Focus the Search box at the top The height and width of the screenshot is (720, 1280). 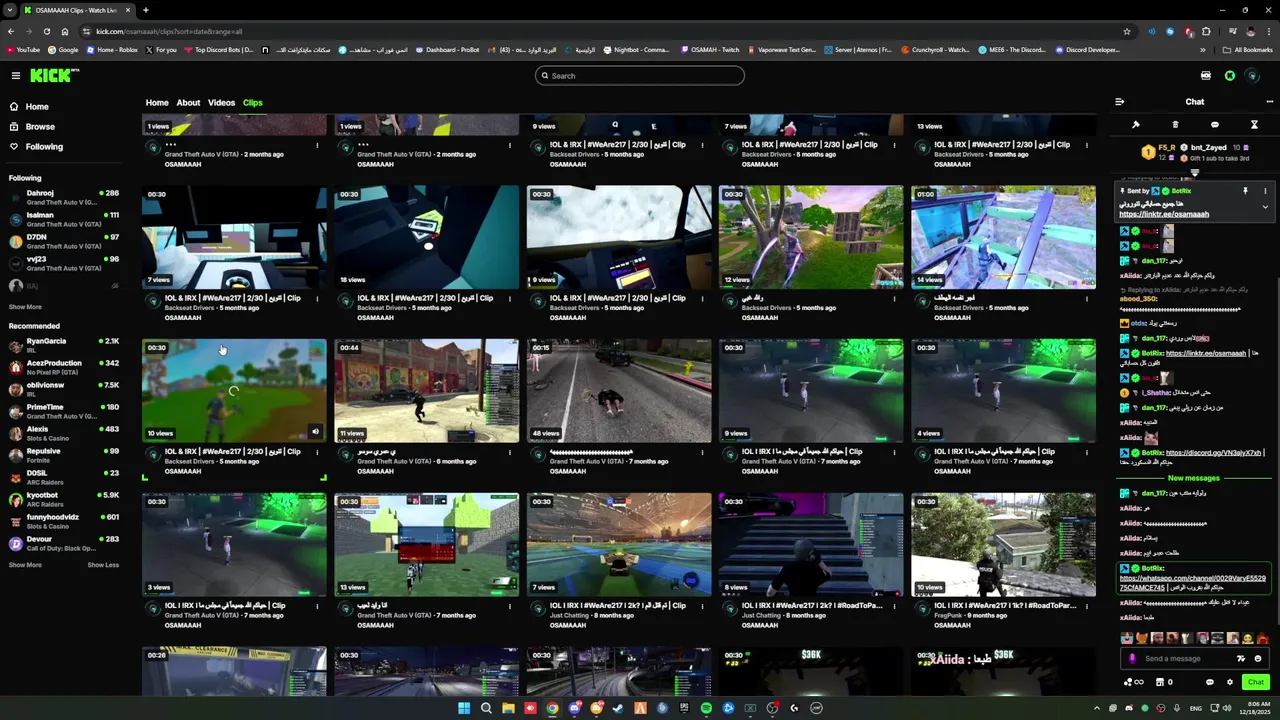click(x=640, y=76)
